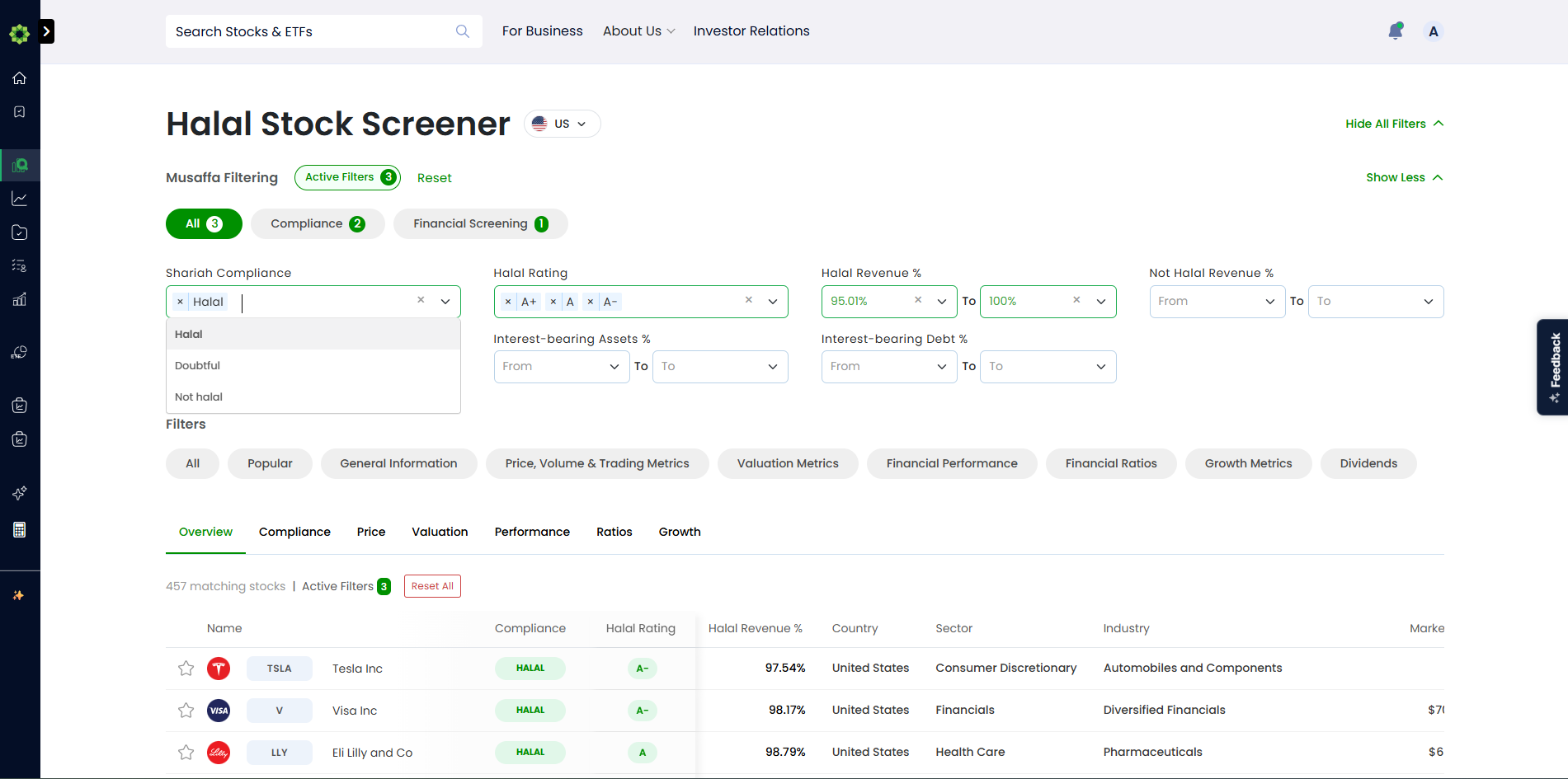The height and width of the screenshot is (779, 1568).
Task: Add Eli Lilly and Co to watchlist star
Action: click(186, 753)
